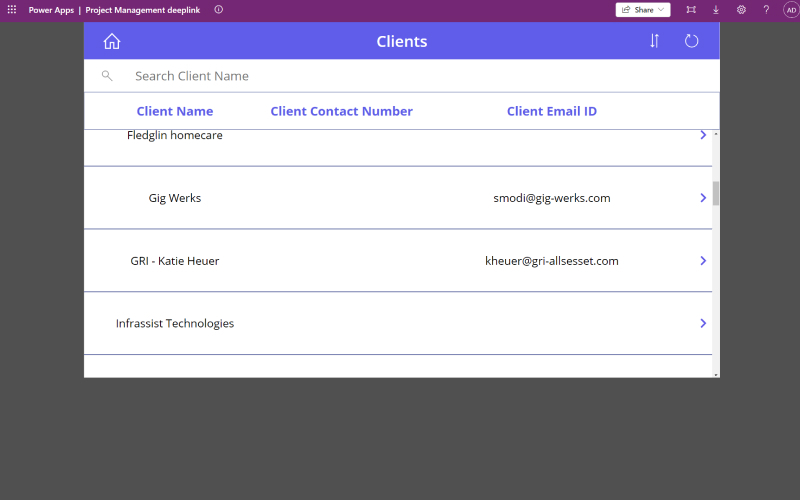Select the GRI - Katie Heuer name
Image resolution: width=800 pixels, height=500 pixels.
[x=174, y=261]
